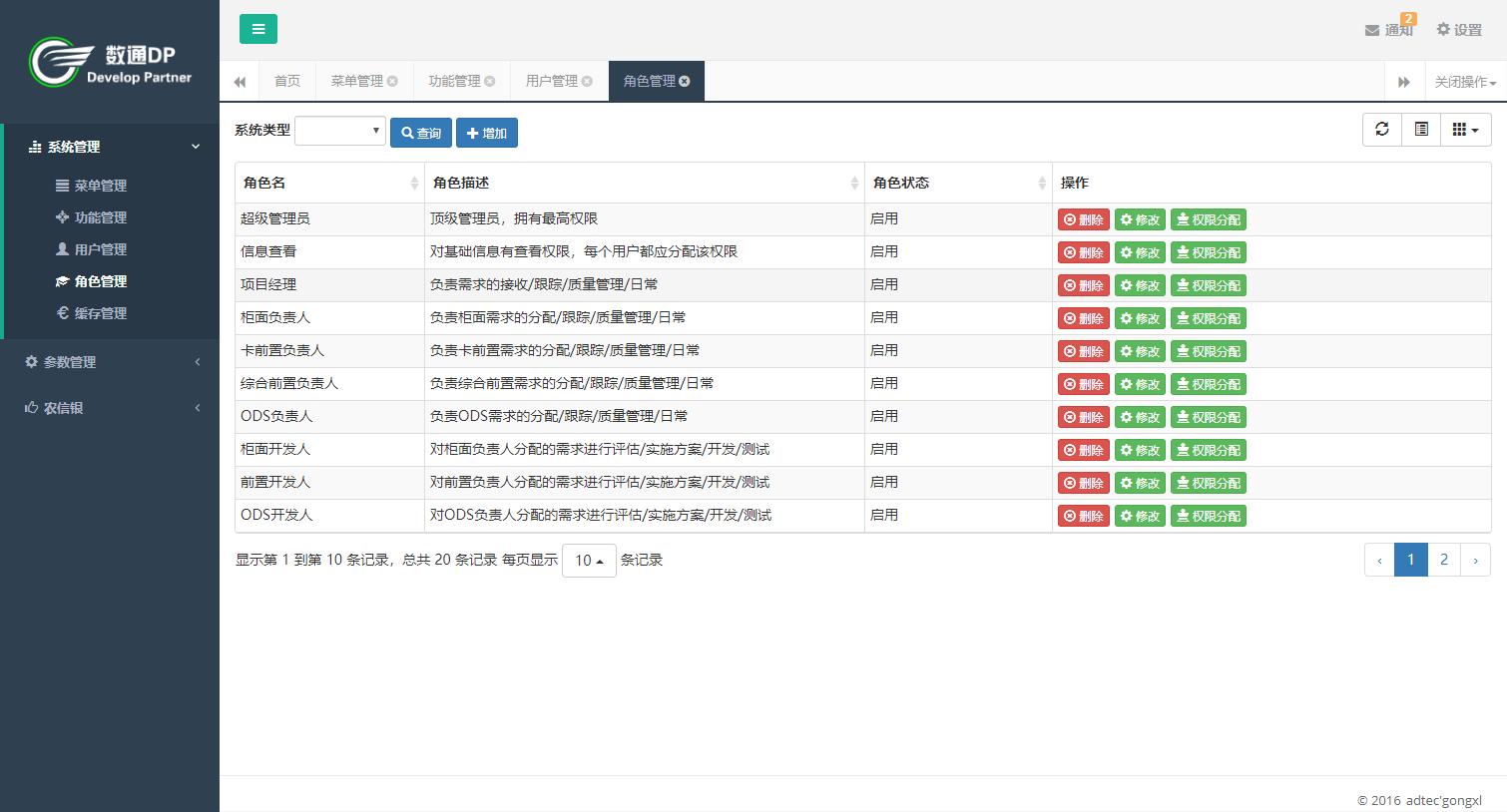This screenshot has width=1507, height=812.
Task: Edit the ODS负责人 role
Action: [1140, 417]
